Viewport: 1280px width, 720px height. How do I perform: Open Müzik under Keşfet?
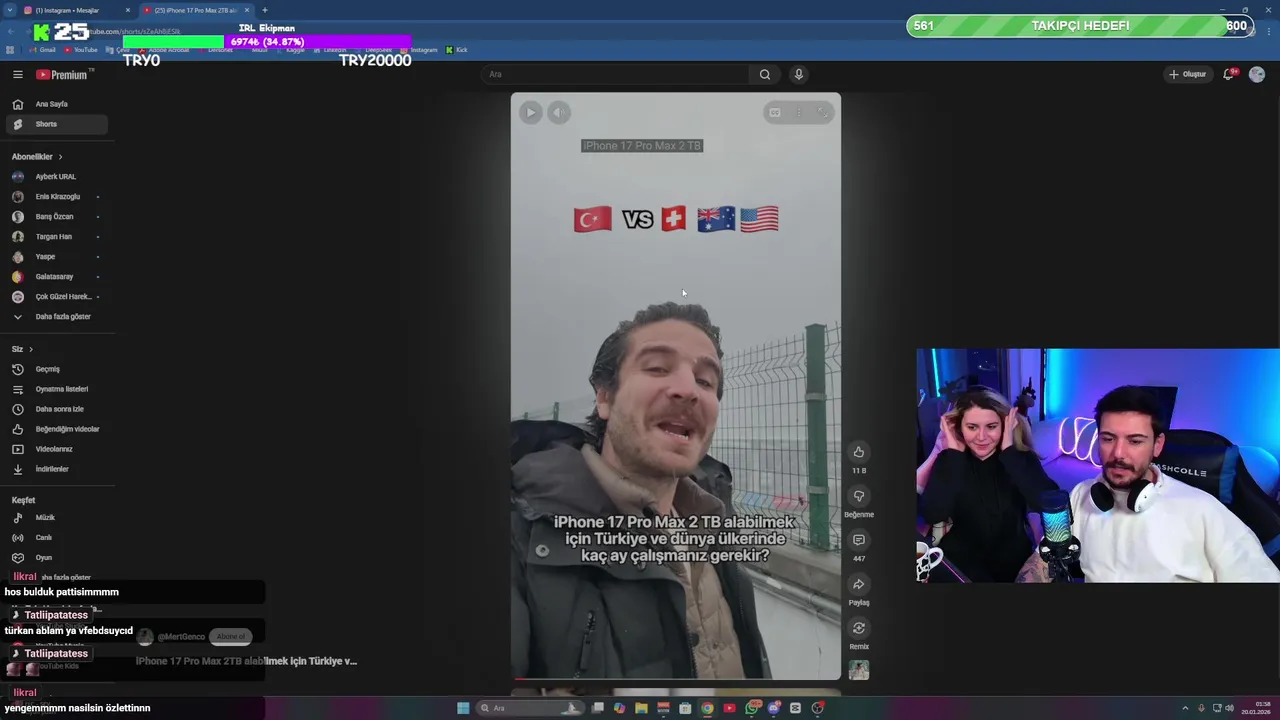57,518
